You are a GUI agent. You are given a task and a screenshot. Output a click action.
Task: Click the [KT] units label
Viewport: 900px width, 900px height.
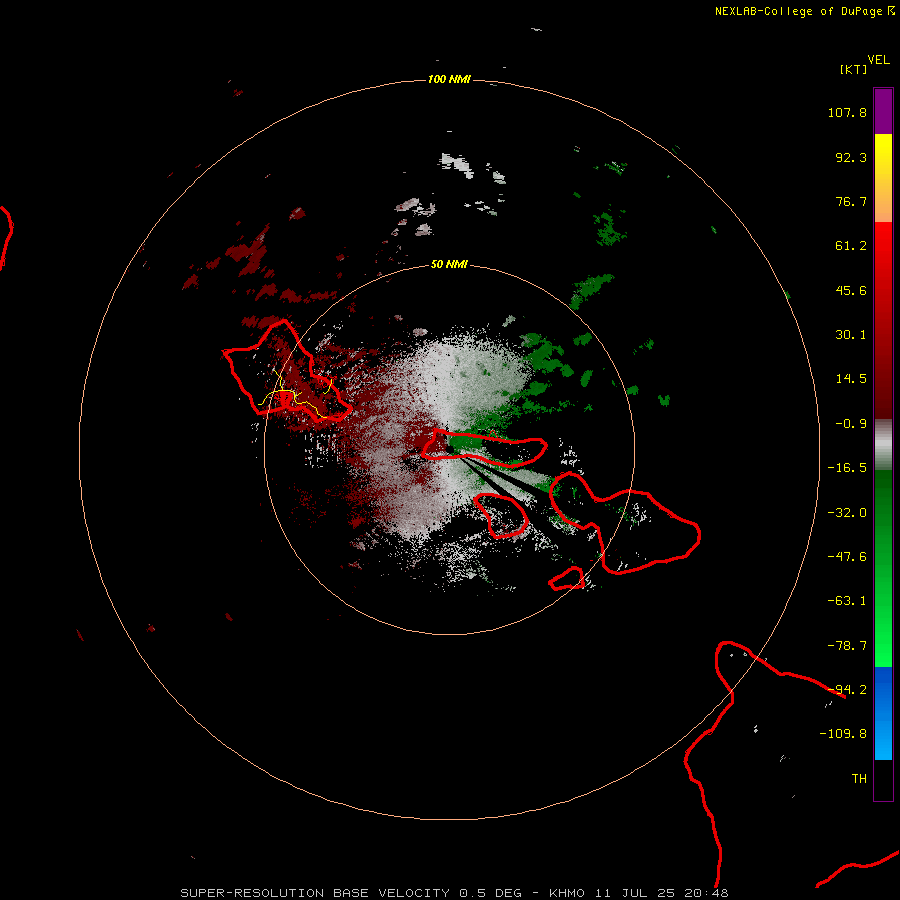[x=854, y=69]
